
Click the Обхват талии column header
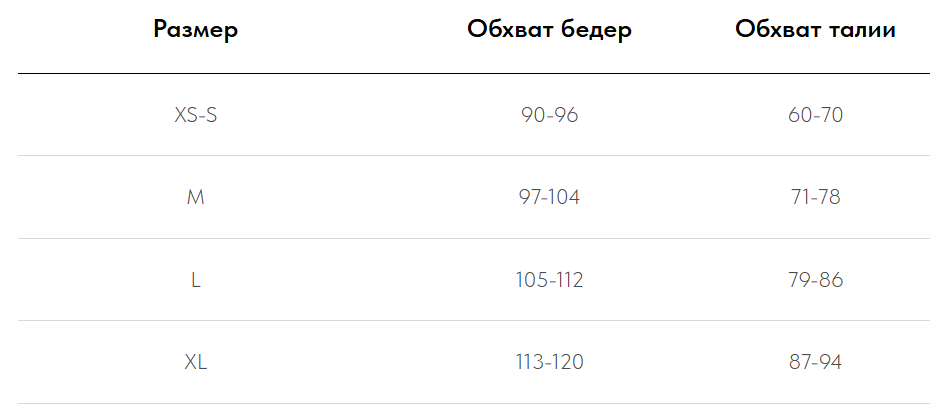click(816, 30)
